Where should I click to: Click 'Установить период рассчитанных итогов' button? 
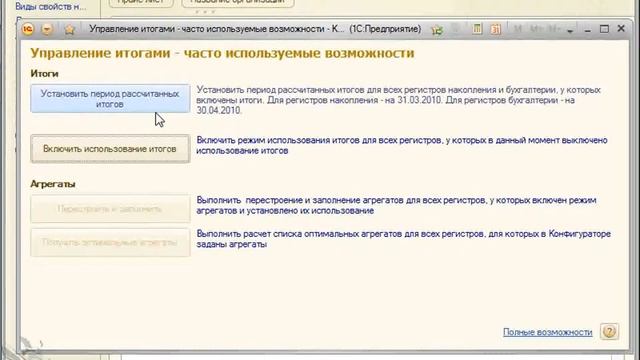click(x=110, y=99)
